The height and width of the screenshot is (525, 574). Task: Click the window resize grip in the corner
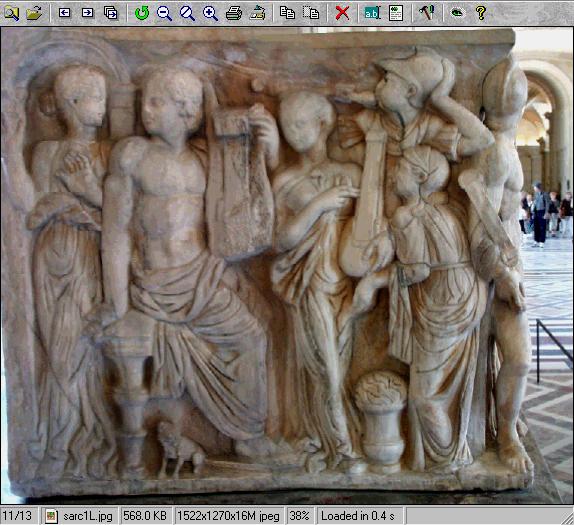tap(567, 518)
